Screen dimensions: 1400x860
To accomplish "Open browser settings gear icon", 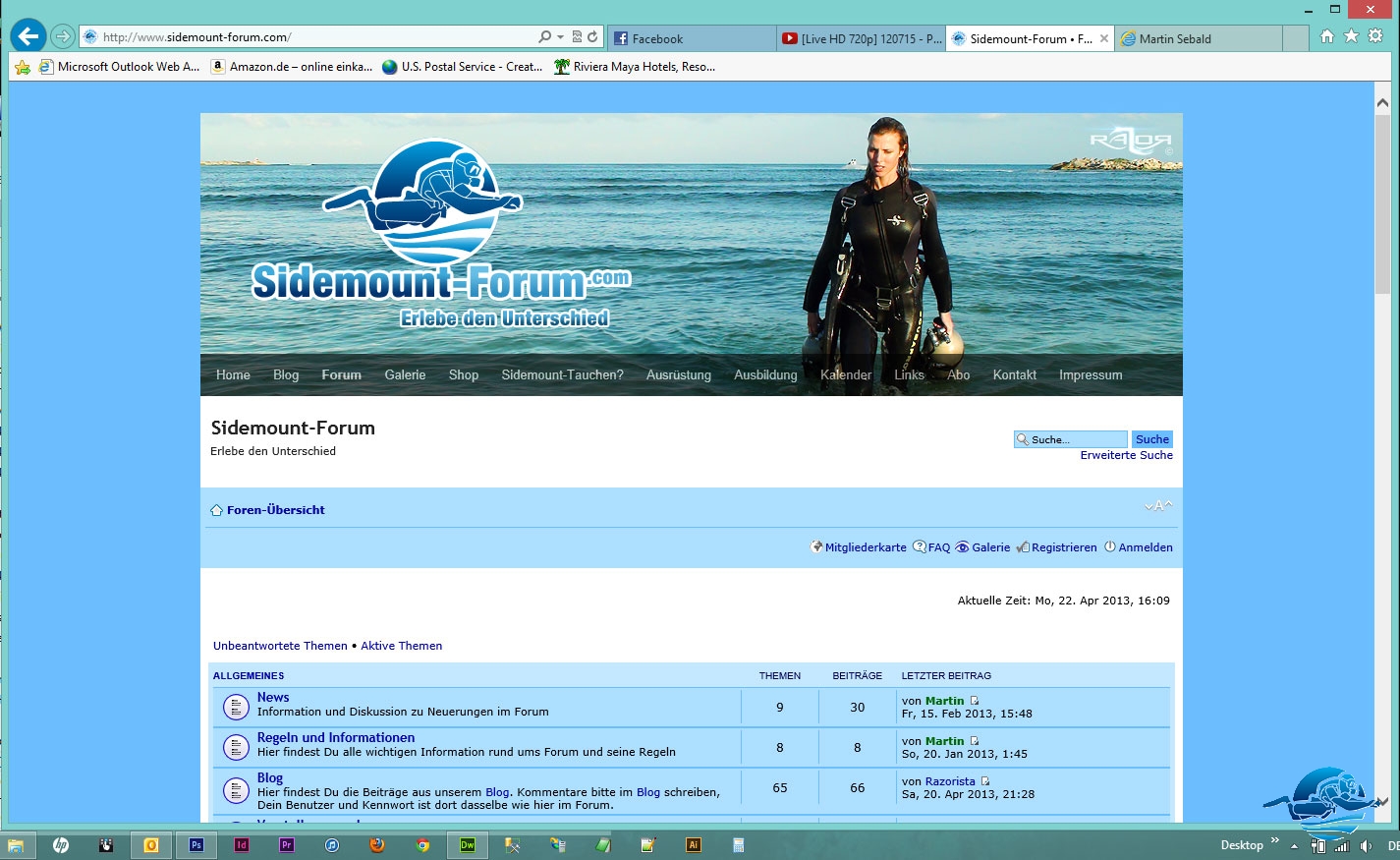I will (1375, 36).
